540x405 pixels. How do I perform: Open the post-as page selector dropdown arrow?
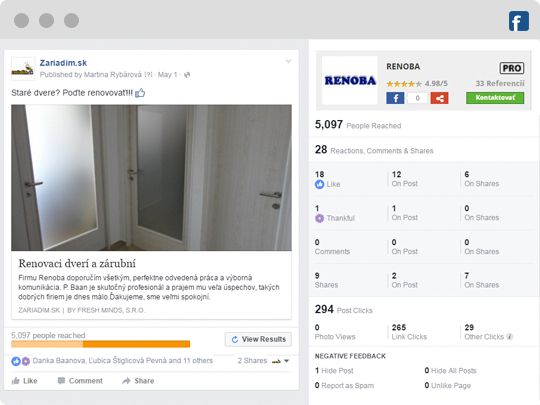tap(287, 361)
